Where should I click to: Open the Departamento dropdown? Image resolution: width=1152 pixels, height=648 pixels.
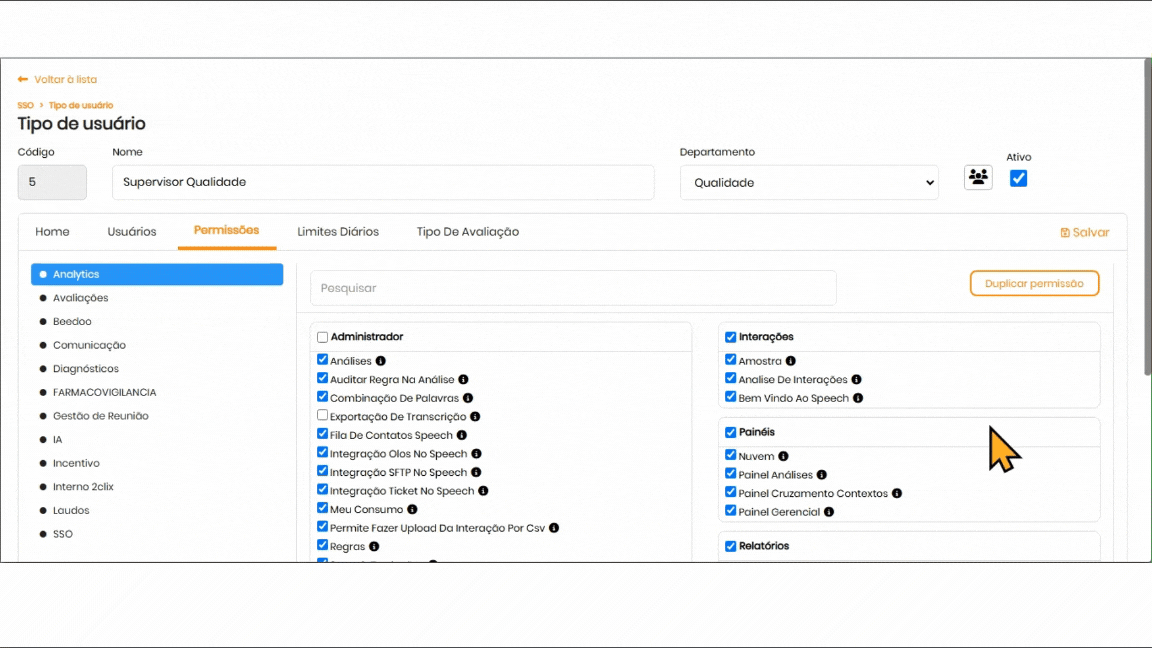click(809, 183)
